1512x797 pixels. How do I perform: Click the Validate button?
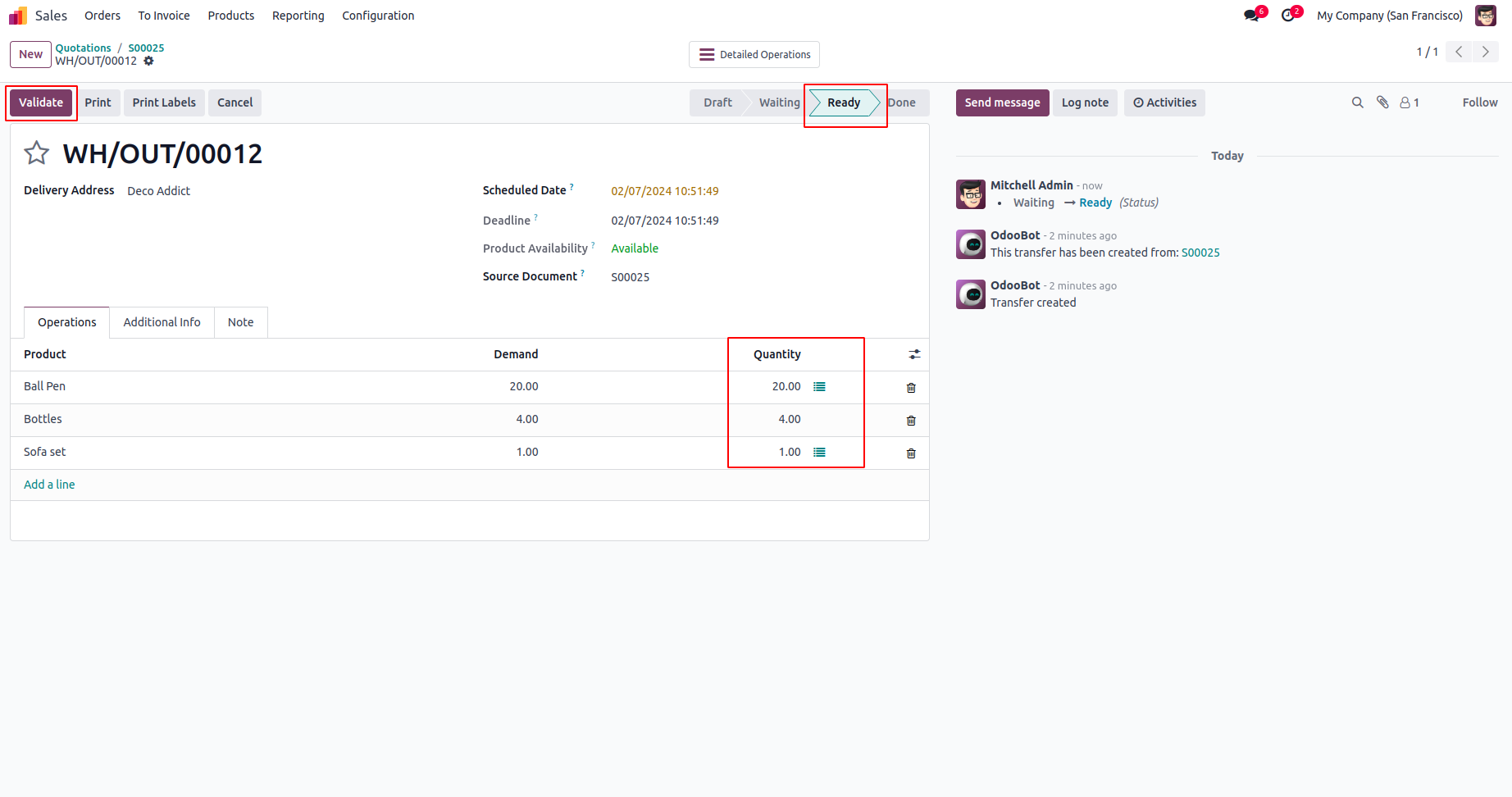pyautogui.click(x=41, y=102)
